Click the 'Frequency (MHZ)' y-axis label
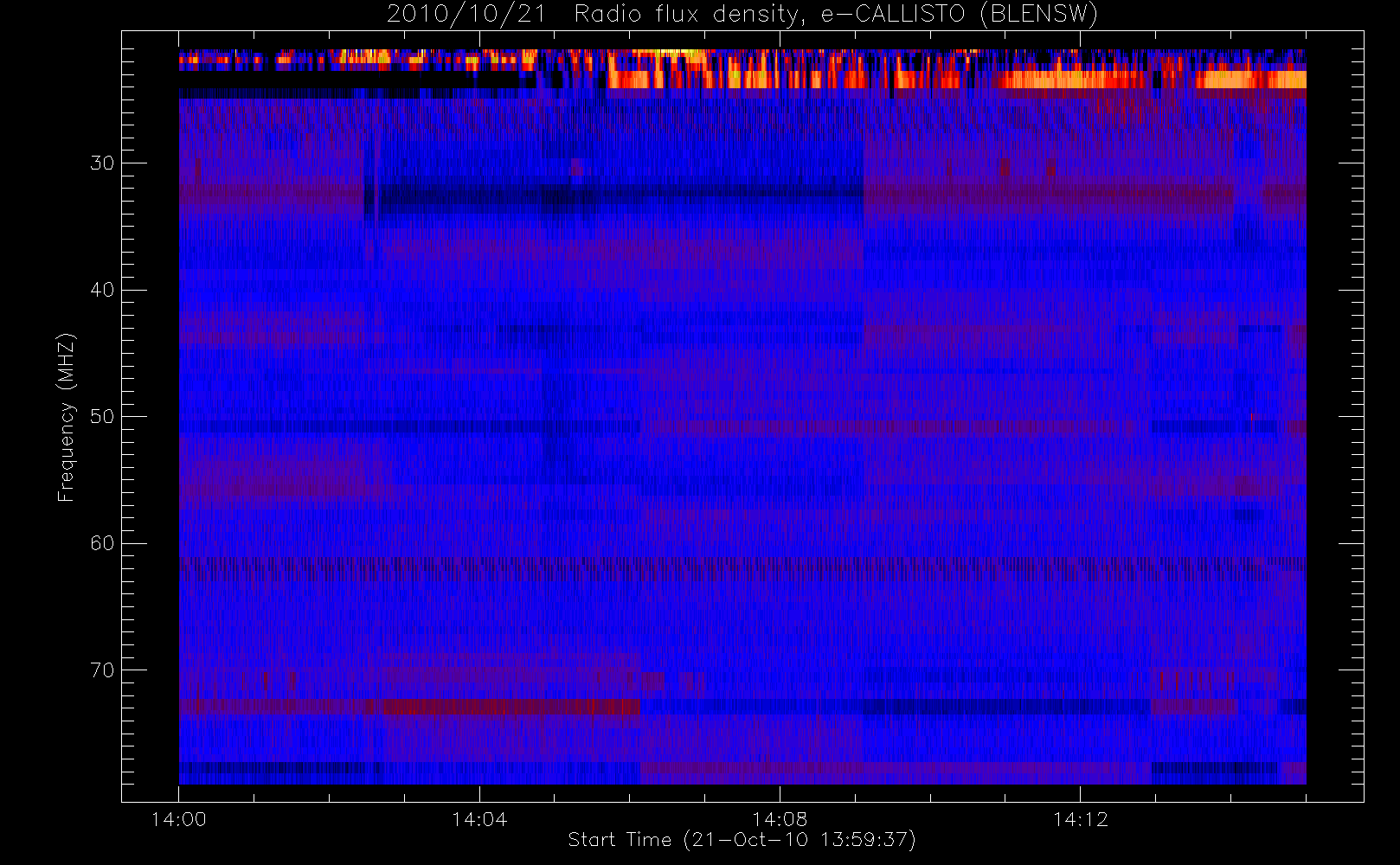 pyautogui.click(x=66, y=417)
